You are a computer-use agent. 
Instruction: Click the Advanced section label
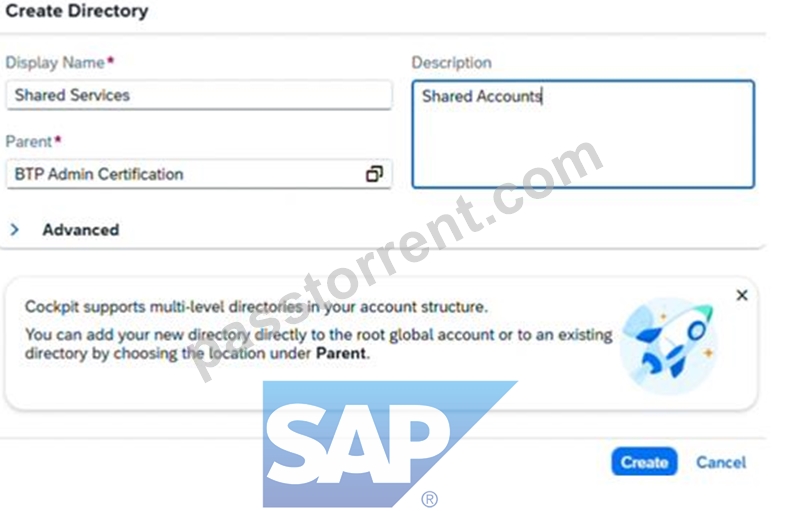pos(81,230)
